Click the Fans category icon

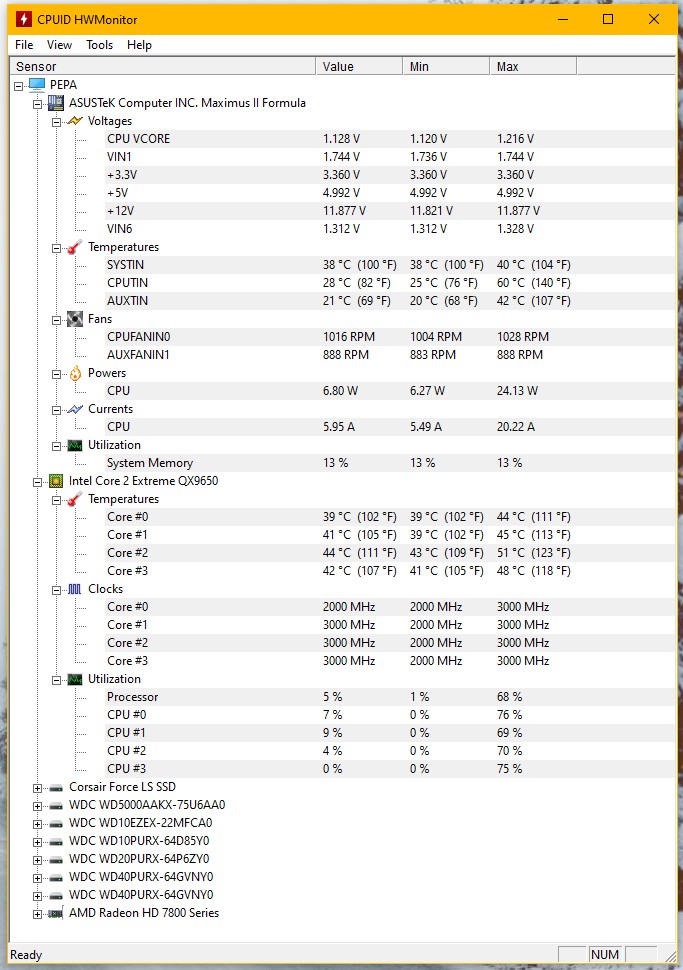75,319
